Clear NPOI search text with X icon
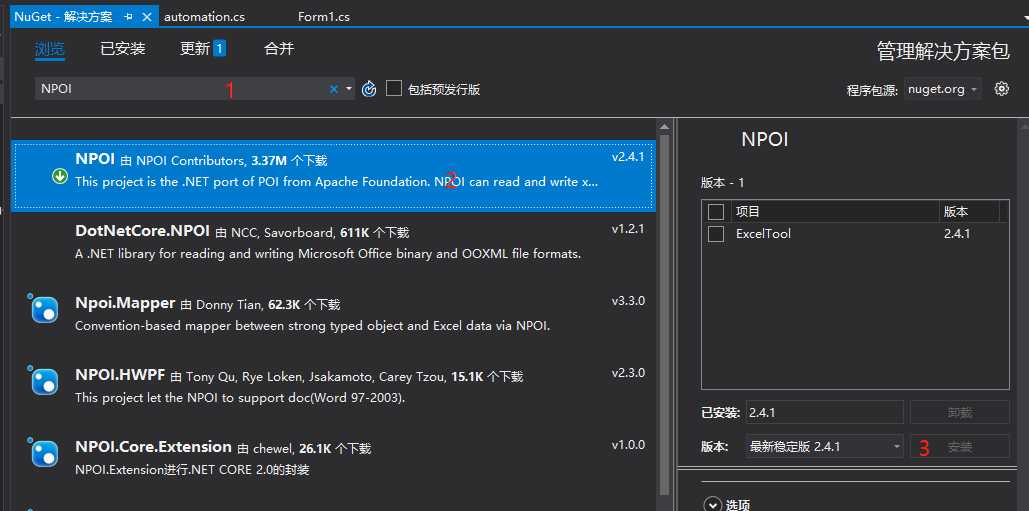 (333, 89)
